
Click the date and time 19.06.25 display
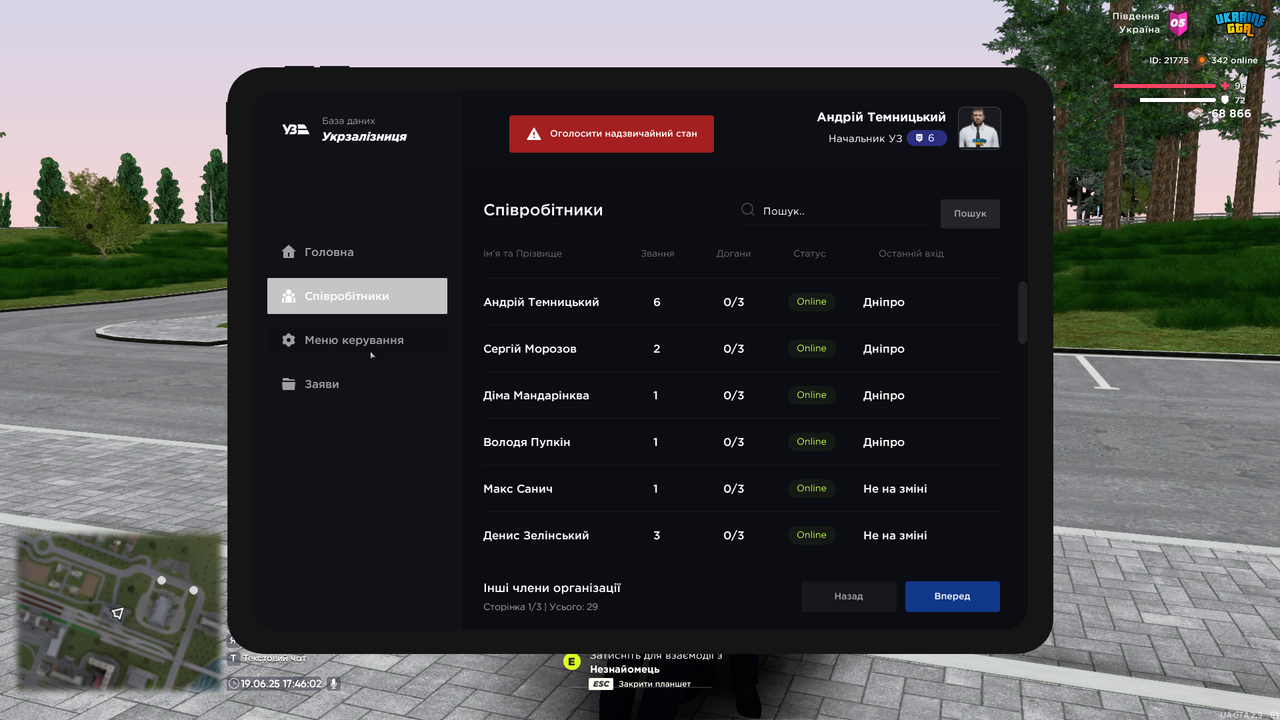pos(275,684)
